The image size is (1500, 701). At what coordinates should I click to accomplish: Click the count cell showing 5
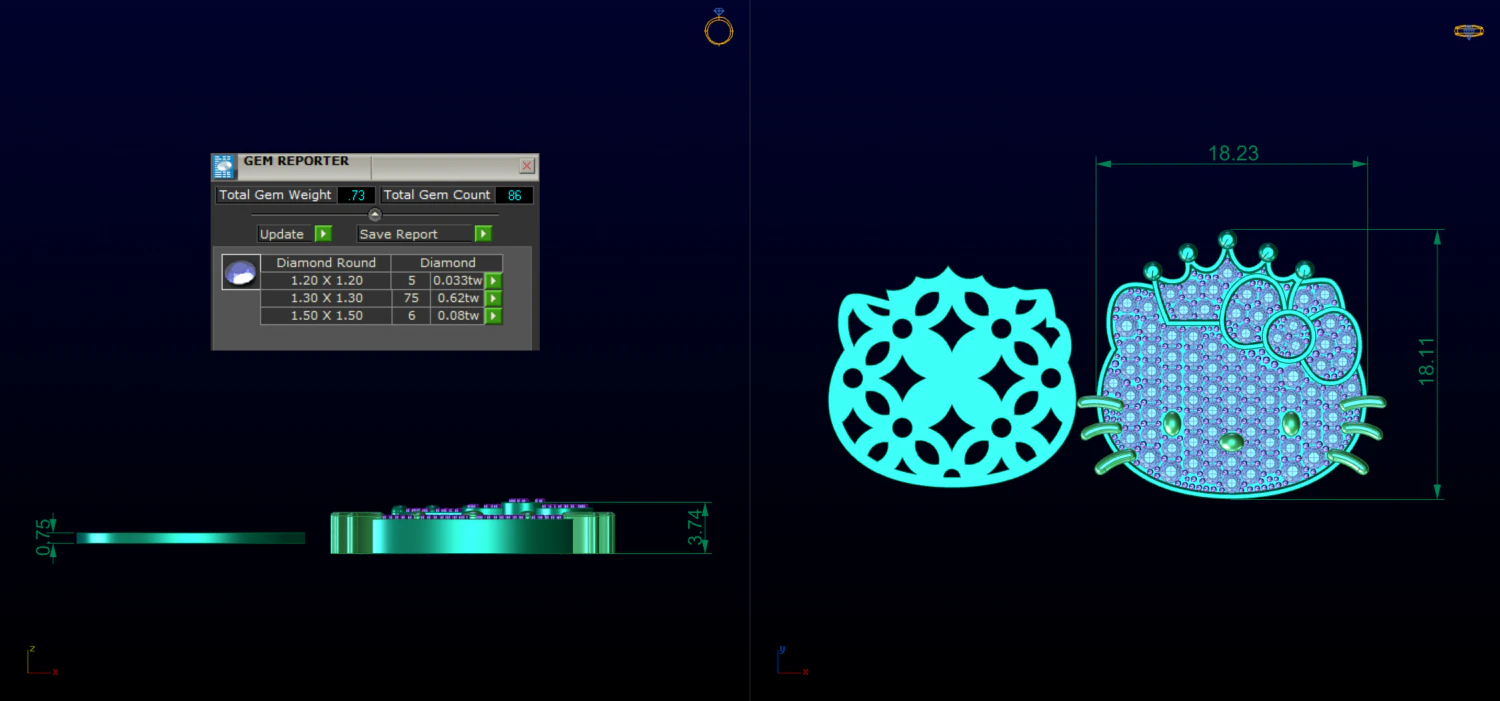pyautogui.click(x=411, y=281)
